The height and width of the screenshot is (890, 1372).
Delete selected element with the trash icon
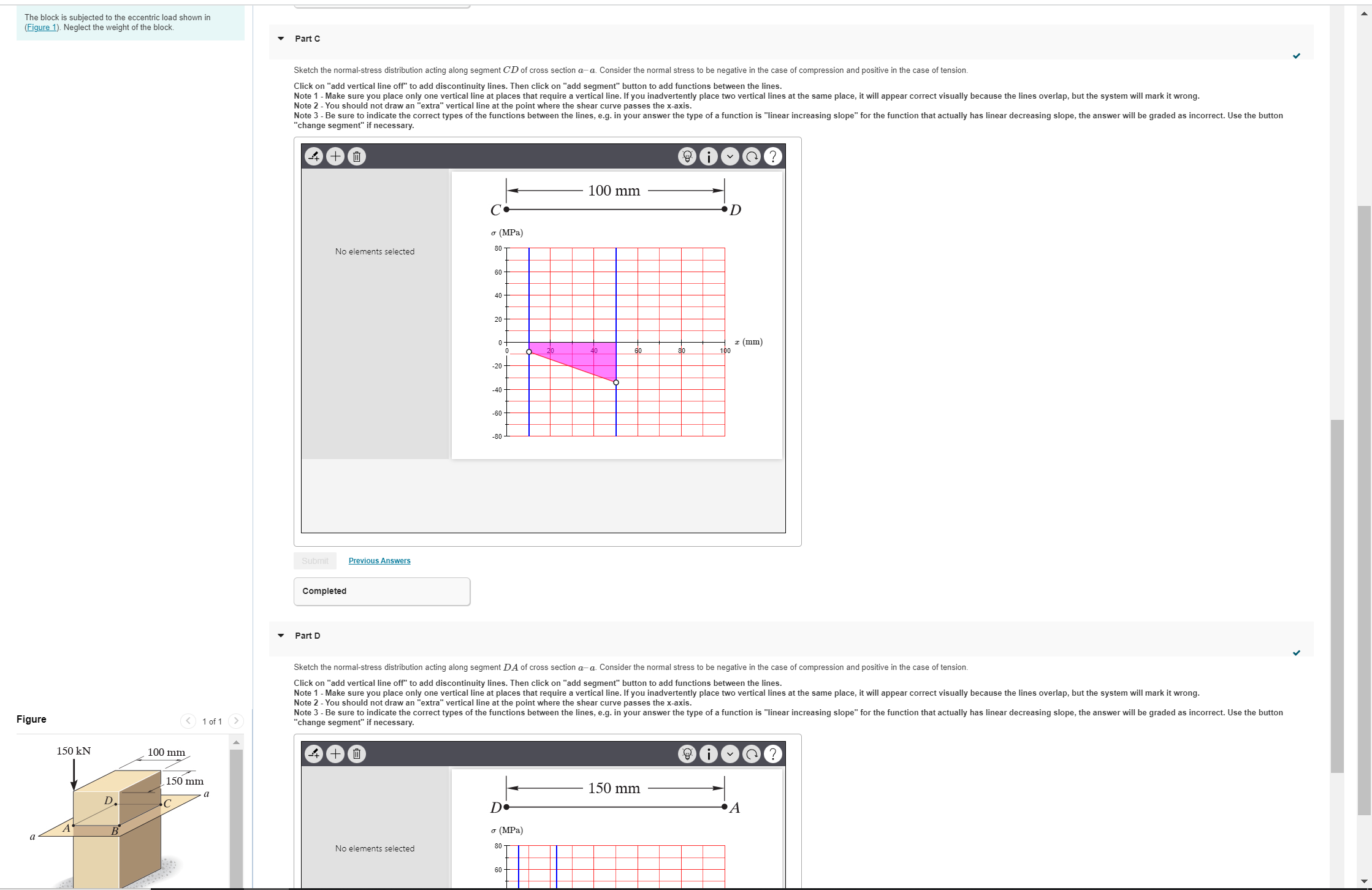tap(357, 156)
